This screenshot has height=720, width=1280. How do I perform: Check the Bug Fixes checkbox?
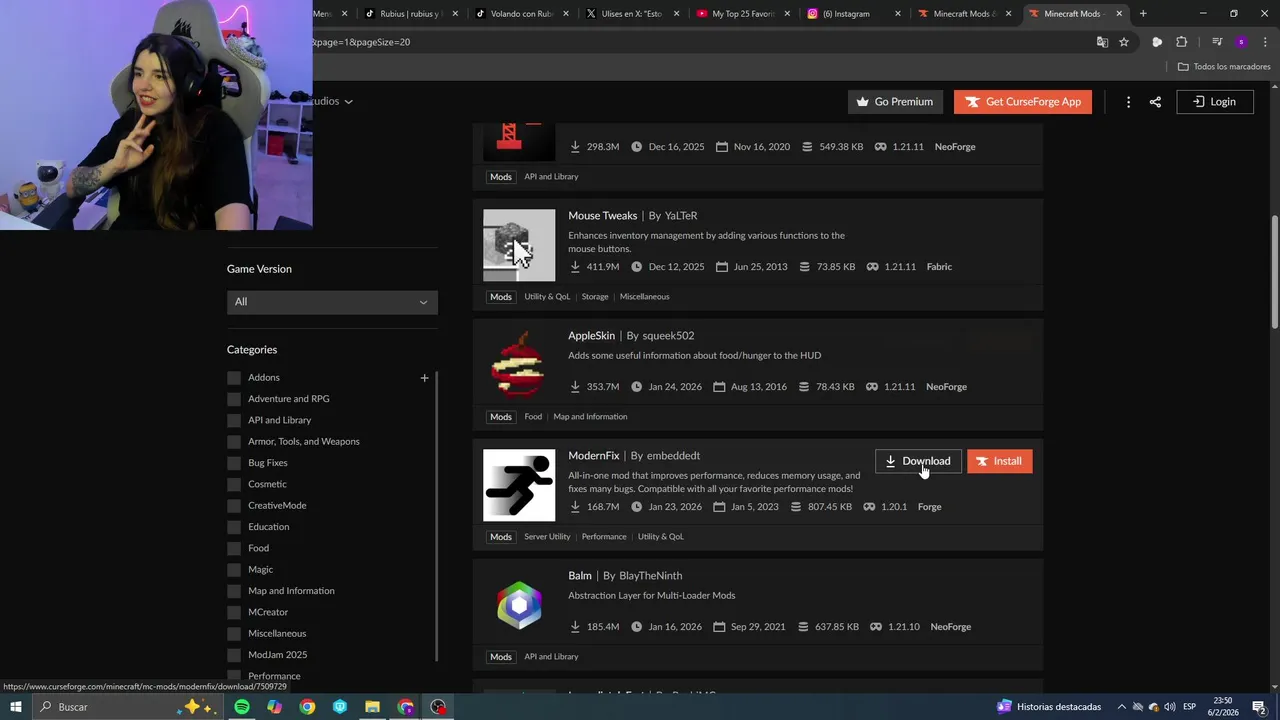coord(234,463)
